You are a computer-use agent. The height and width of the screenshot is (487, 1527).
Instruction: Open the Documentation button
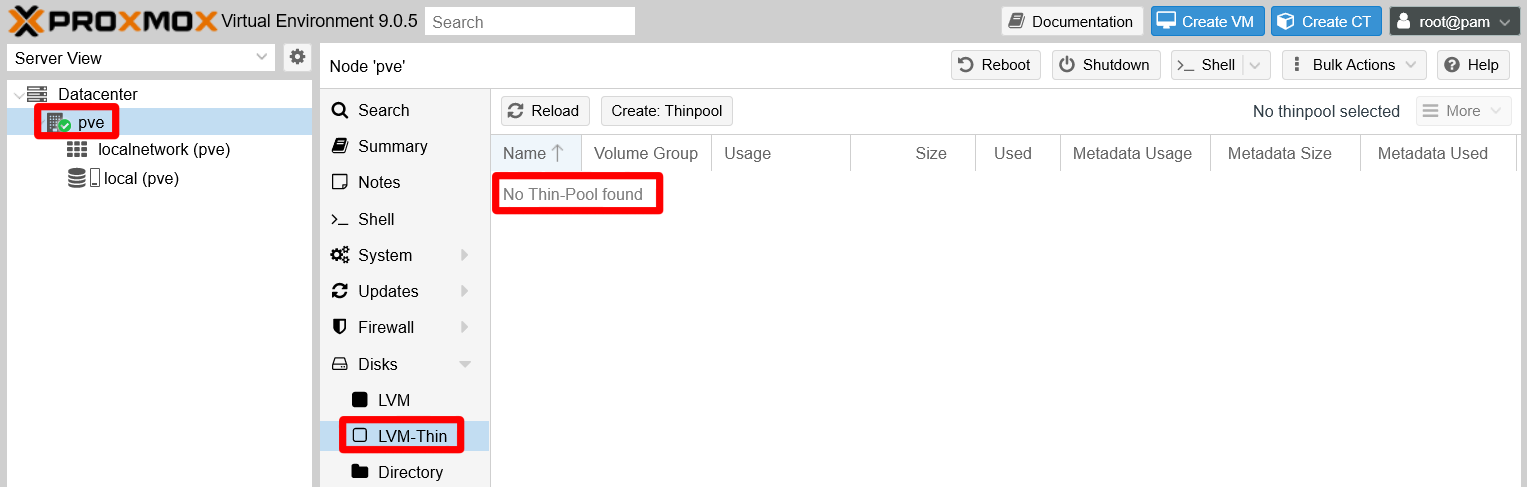tap(1072, 21)
